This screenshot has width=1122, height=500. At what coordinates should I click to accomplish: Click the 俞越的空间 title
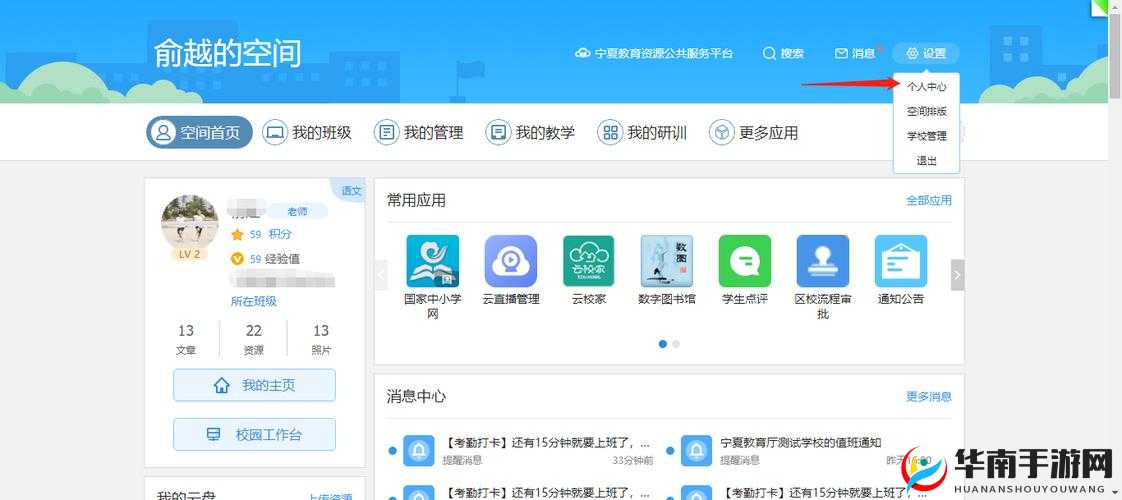pos(228,54)
